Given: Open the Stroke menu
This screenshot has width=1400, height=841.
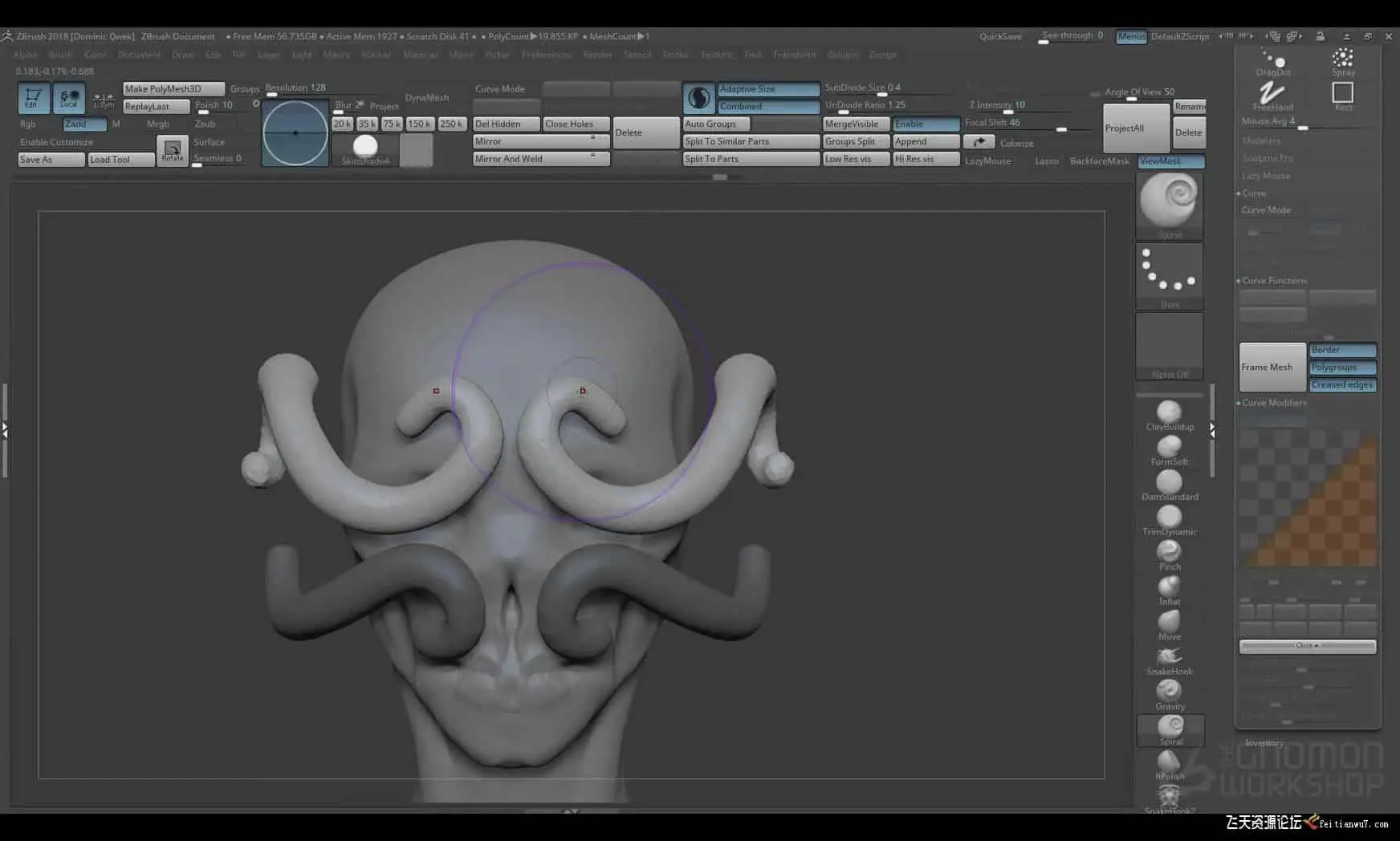Looking at the screenshot, I should pos(675,55).
